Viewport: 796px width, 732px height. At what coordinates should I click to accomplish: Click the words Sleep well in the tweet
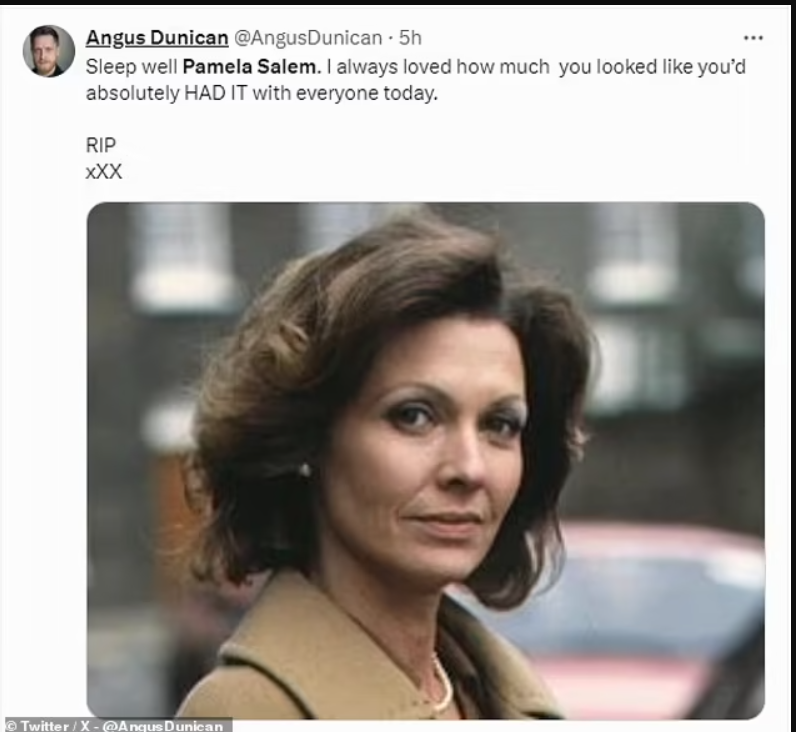[x=131, y=66]
